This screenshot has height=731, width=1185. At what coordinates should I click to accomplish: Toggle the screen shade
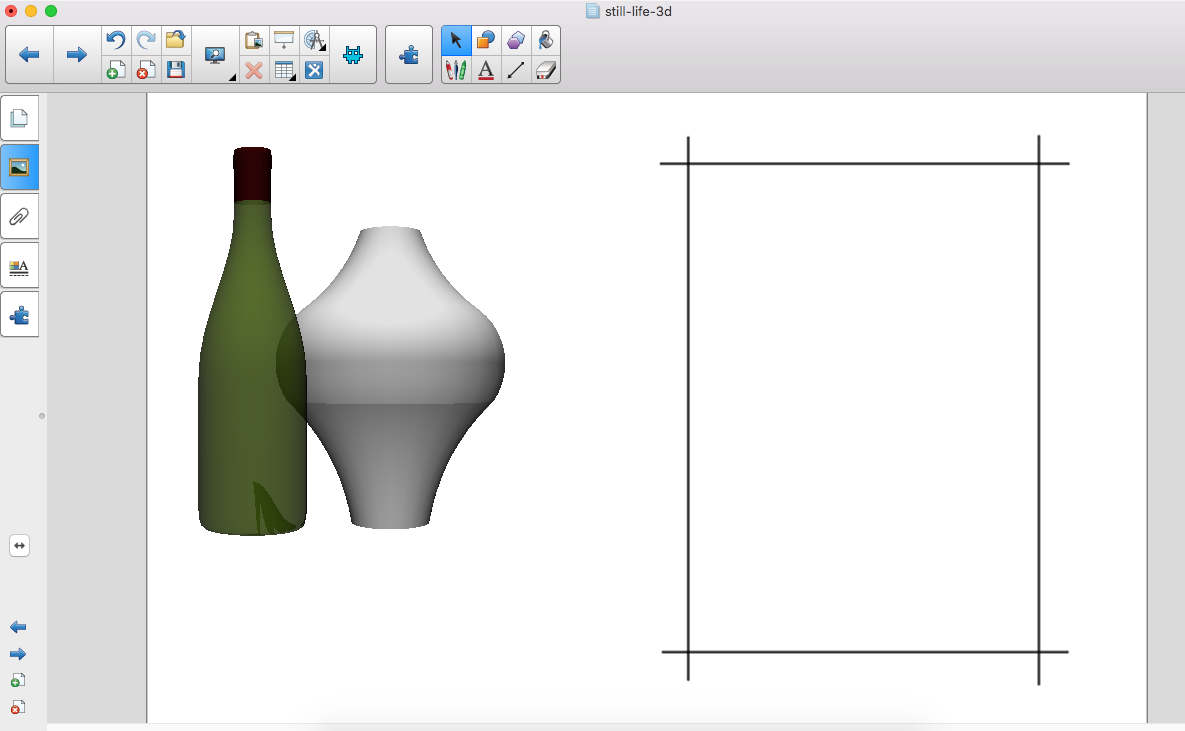(x=284, y=40)
